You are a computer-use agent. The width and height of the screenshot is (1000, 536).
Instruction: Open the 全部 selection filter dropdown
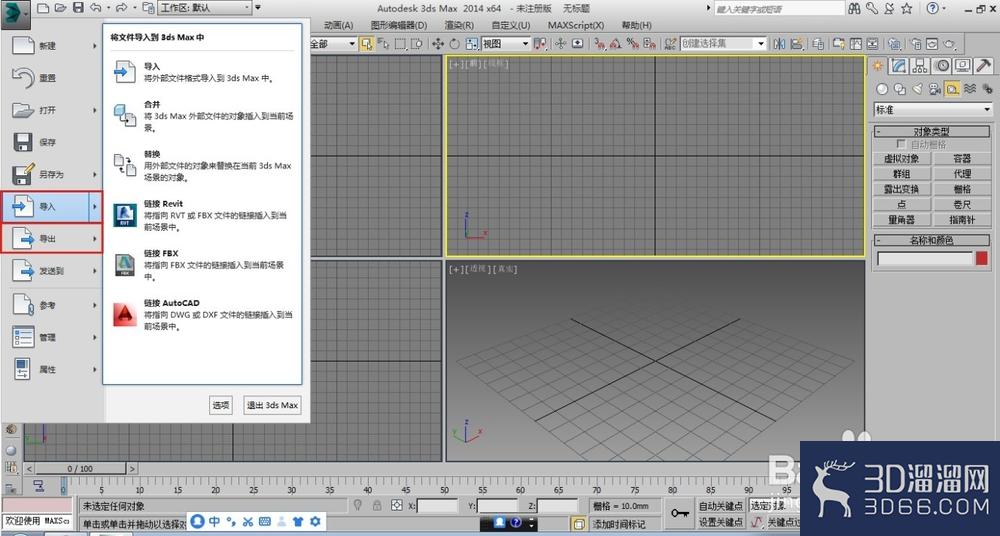tap(332, 43)
